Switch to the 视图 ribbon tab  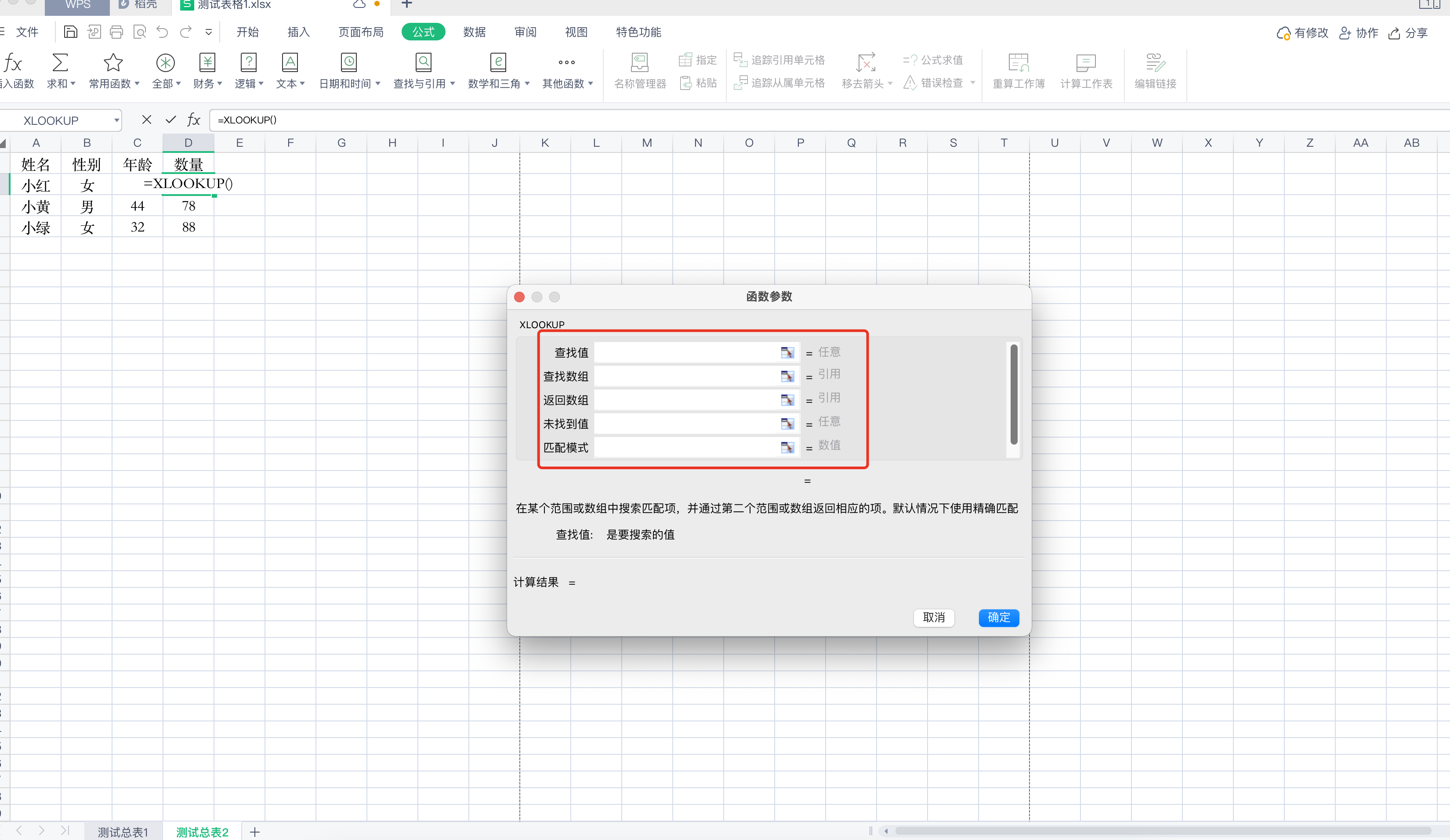(576, 32)
